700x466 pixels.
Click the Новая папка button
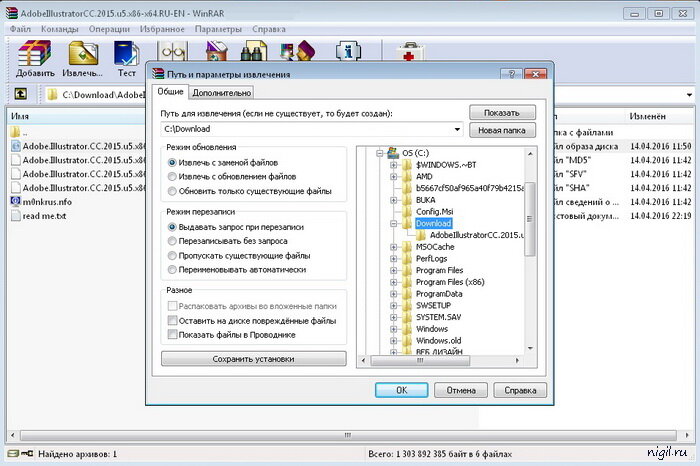502,130
